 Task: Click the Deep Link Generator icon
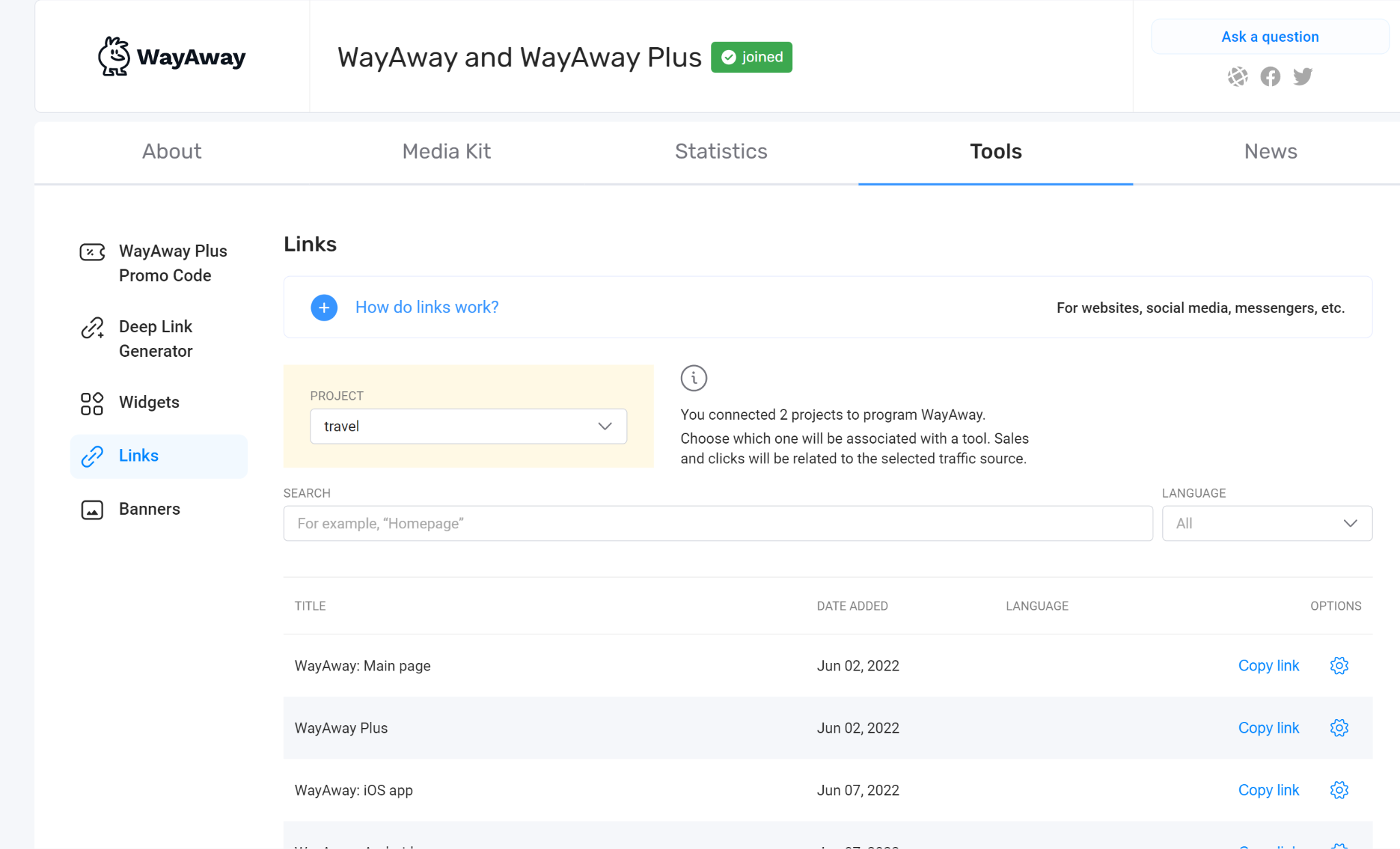(92, 328)
